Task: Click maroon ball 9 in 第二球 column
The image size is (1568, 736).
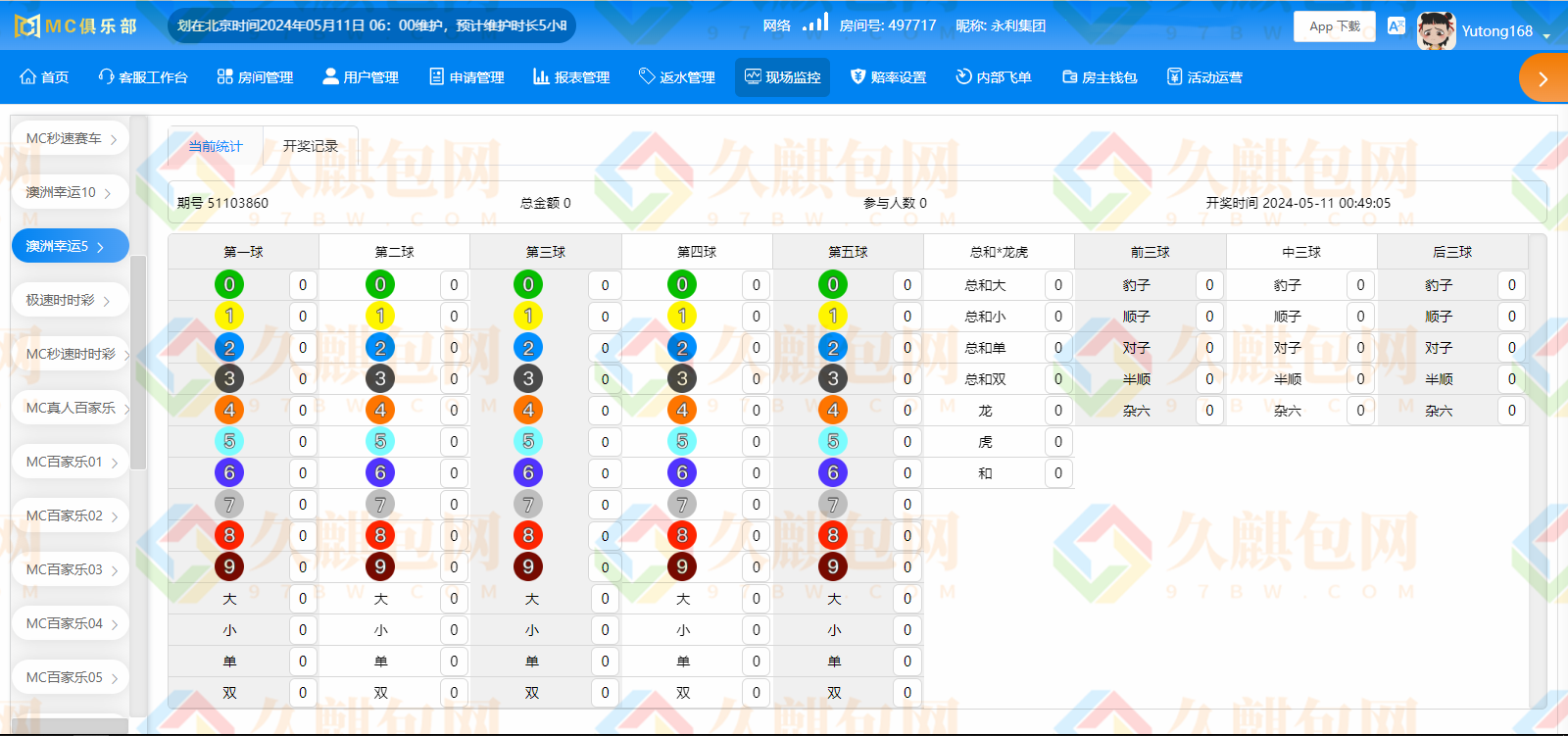Action: [x=380, y=567]
